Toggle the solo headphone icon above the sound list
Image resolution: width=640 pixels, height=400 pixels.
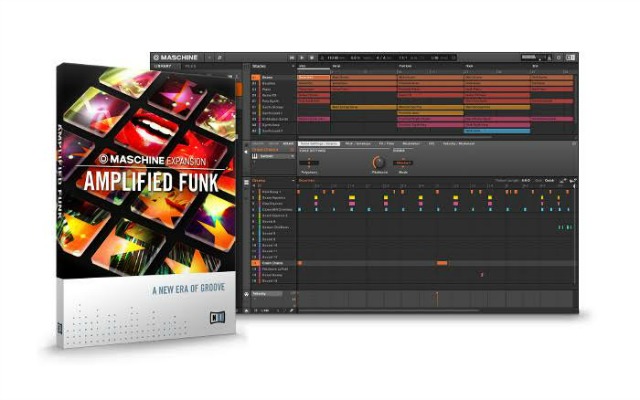[259, 186]
